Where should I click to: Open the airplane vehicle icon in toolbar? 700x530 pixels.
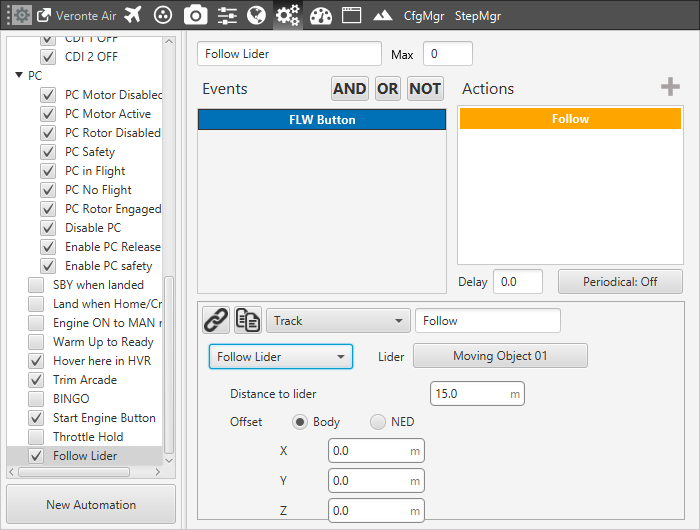(x=133, y=15)
